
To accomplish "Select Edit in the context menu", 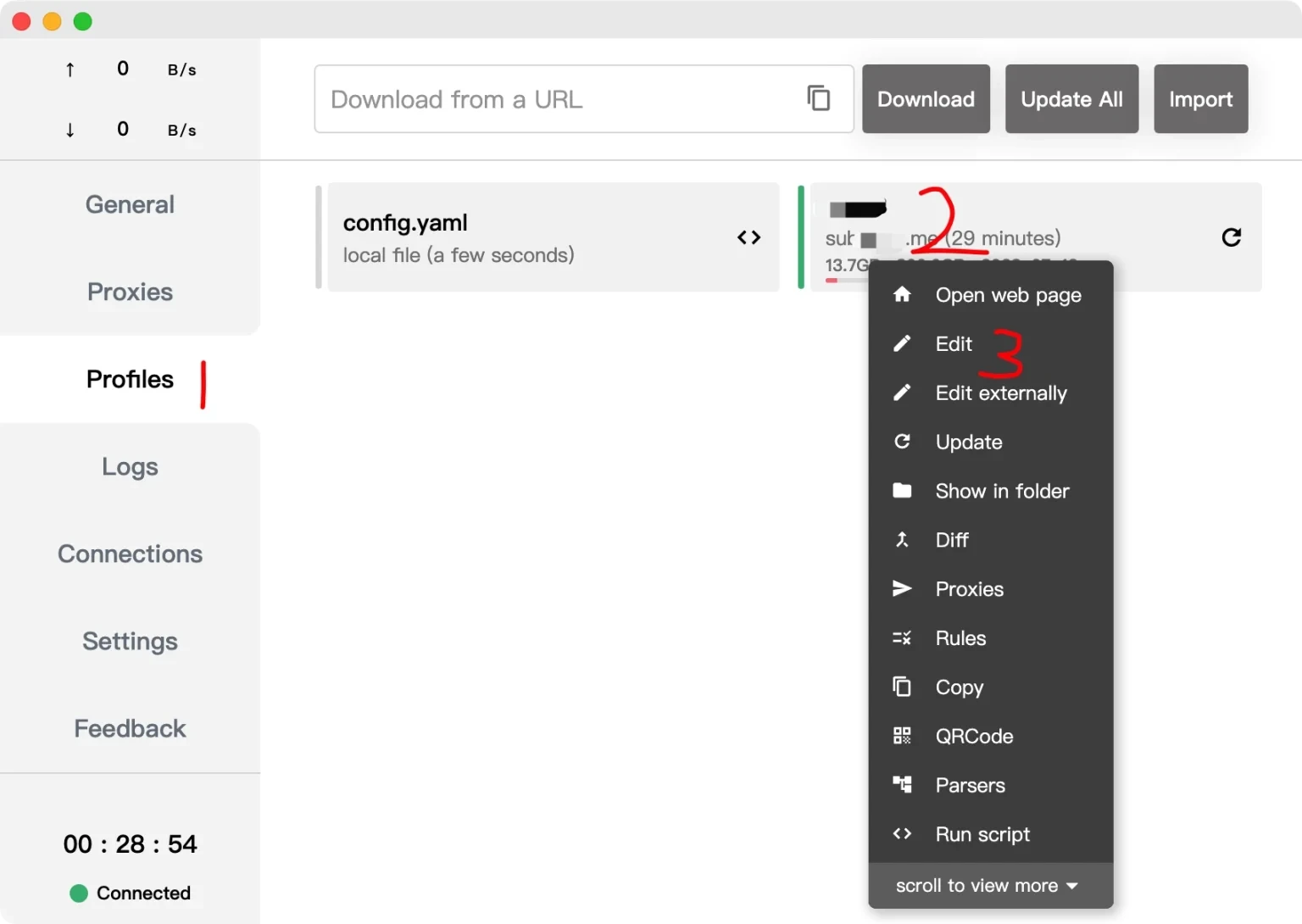I will (954, 344).
